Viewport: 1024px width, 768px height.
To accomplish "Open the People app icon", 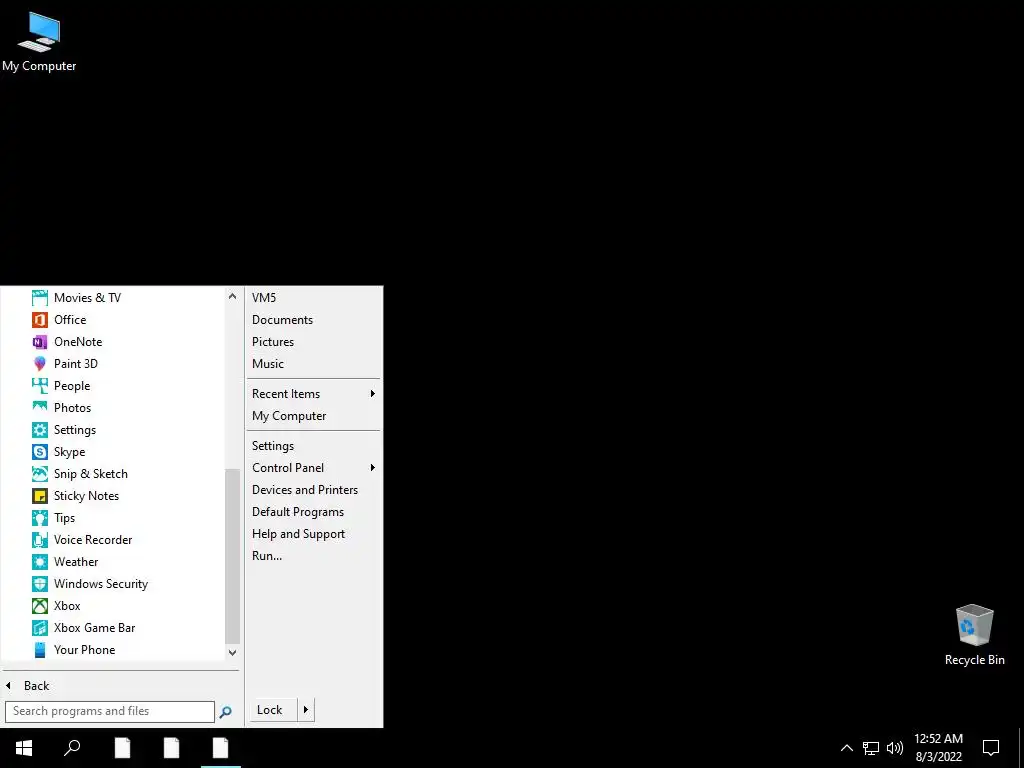I will click(40, 386).
